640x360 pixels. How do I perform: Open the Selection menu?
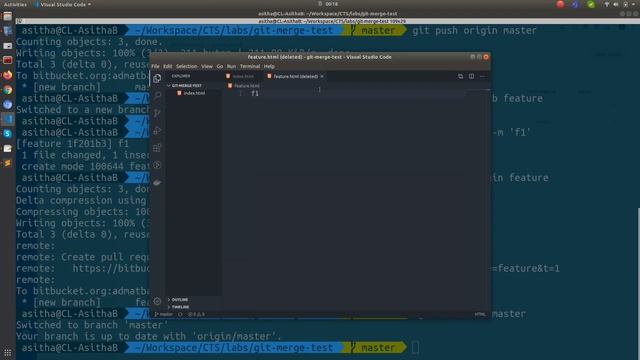coord(187,66)
